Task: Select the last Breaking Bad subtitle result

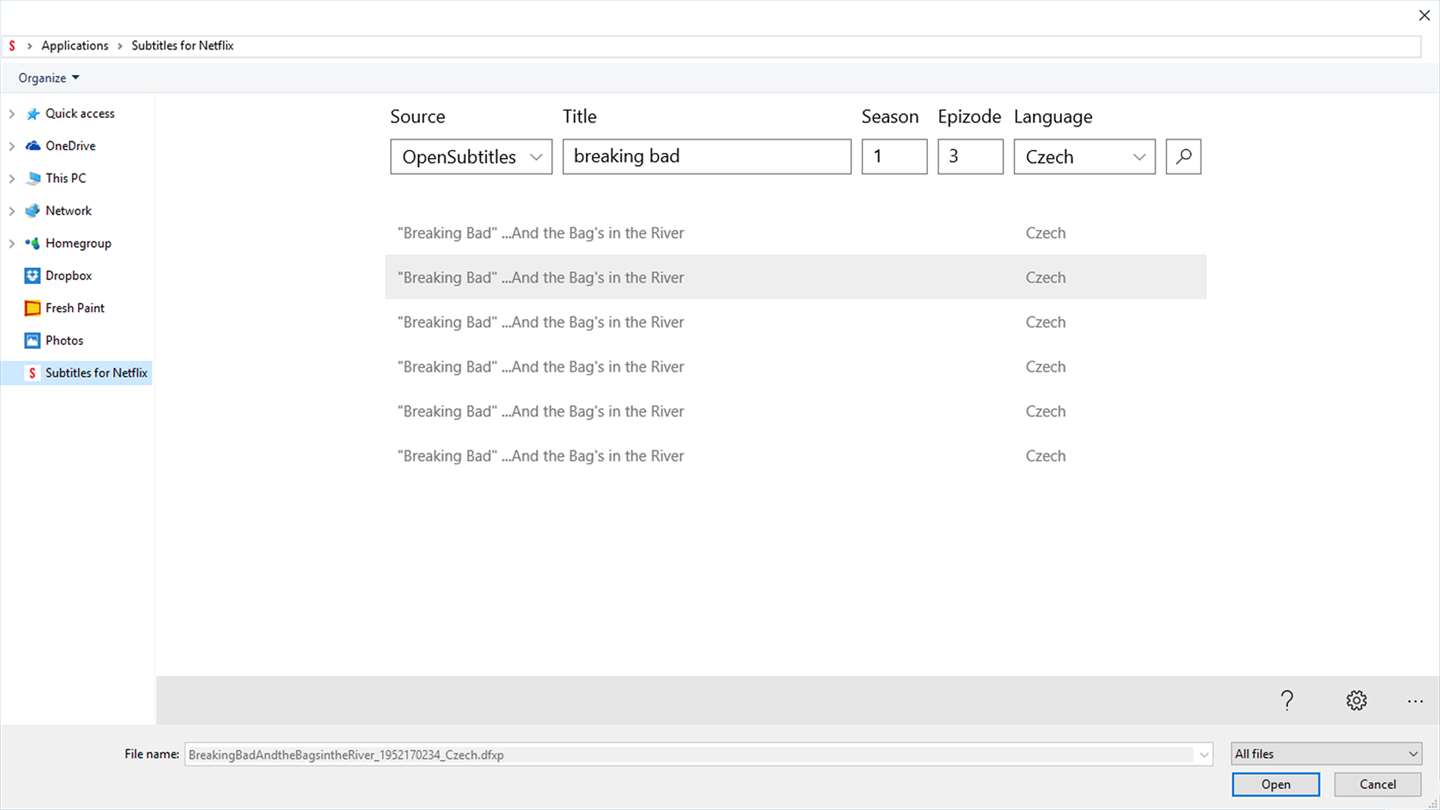Action: click(796, 456)
